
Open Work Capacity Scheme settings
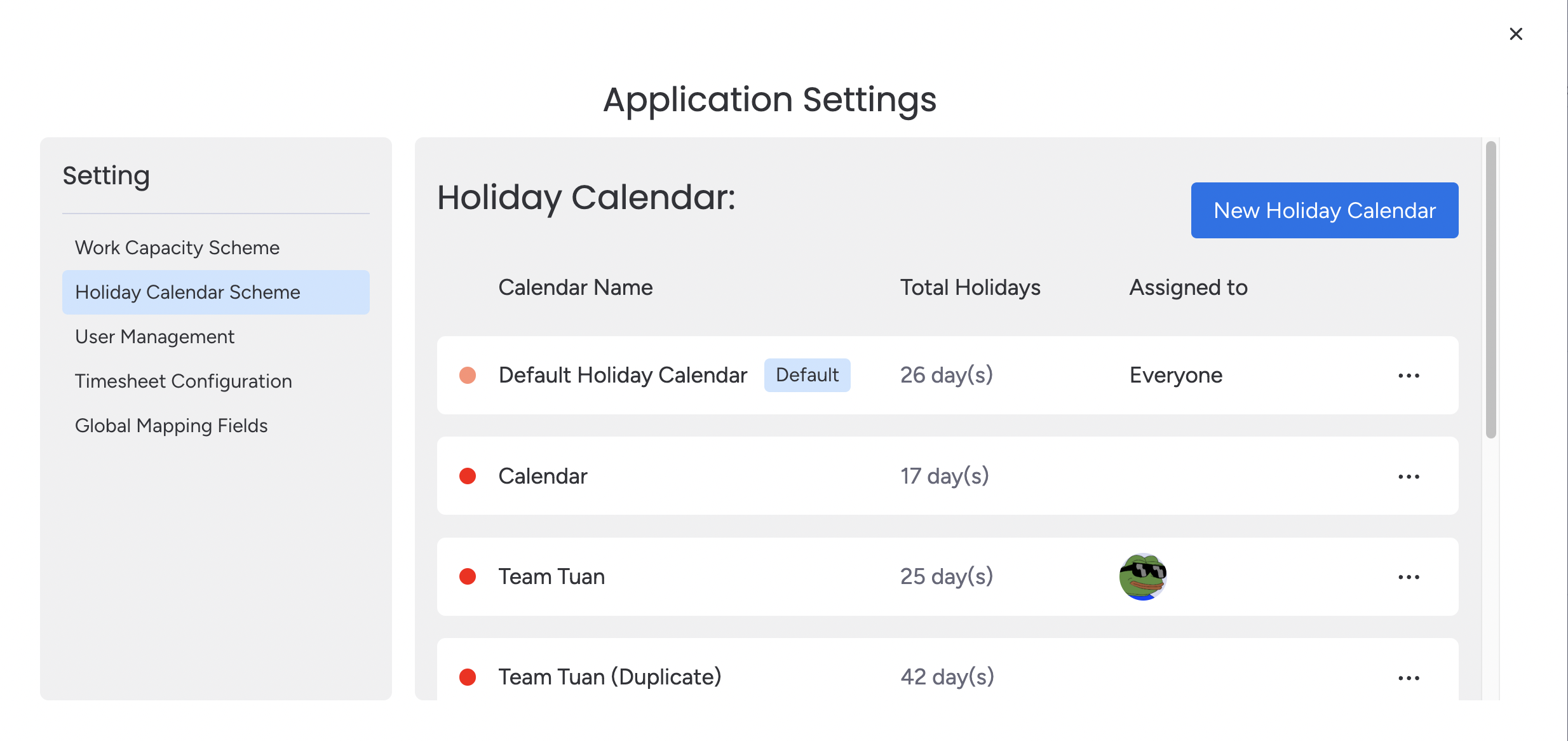pos(177,248)
